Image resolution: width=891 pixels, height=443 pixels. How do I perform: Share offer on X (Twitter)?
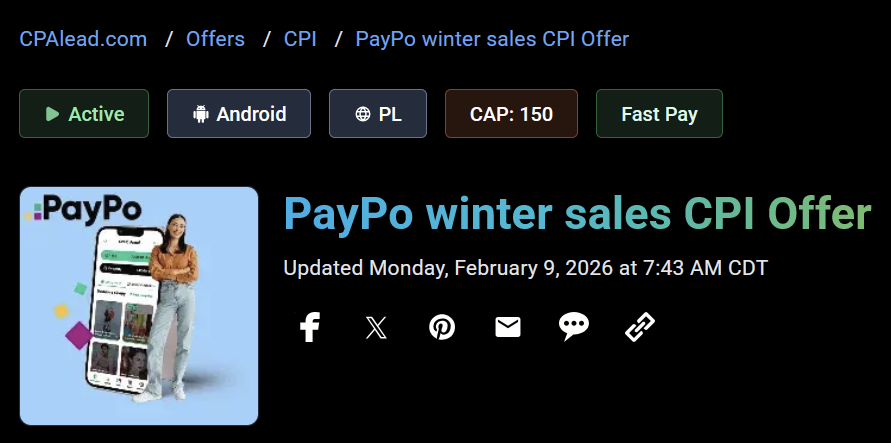click(376, 327)
